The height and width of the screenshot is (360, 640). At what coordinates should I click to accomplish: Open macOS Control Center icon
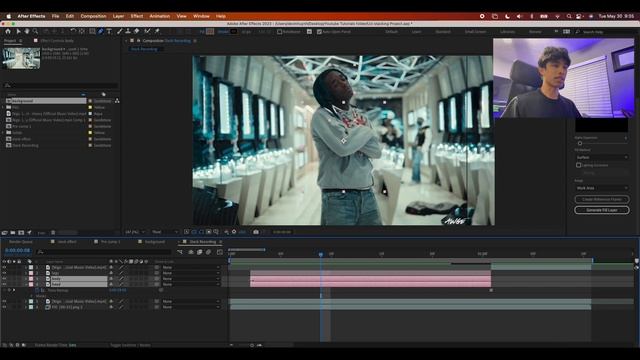579,16
